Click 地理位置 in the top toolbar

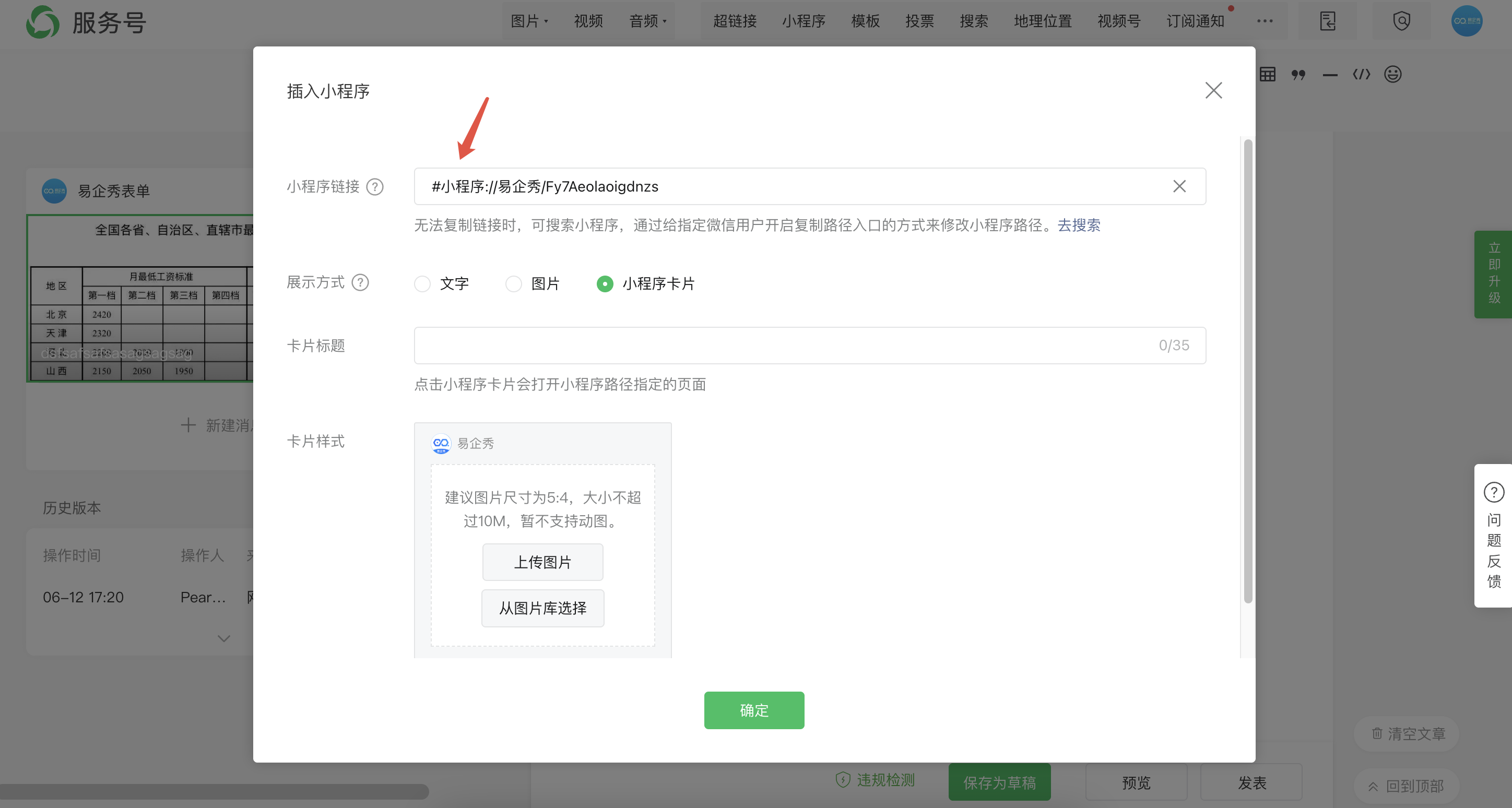coord(1043,21)
